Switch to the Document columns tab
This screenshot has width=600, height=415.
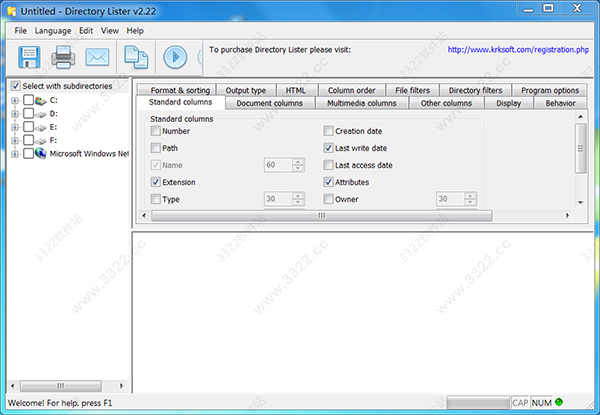click(270, 103)
